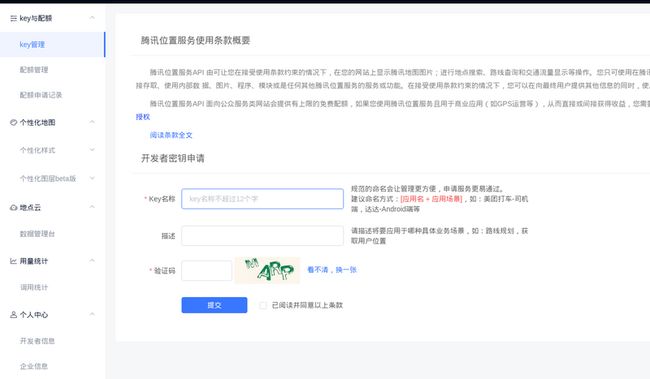Check the 已阅读并同意以上条款 checkbox
The image size is (650, 379).
coord(263,305)
